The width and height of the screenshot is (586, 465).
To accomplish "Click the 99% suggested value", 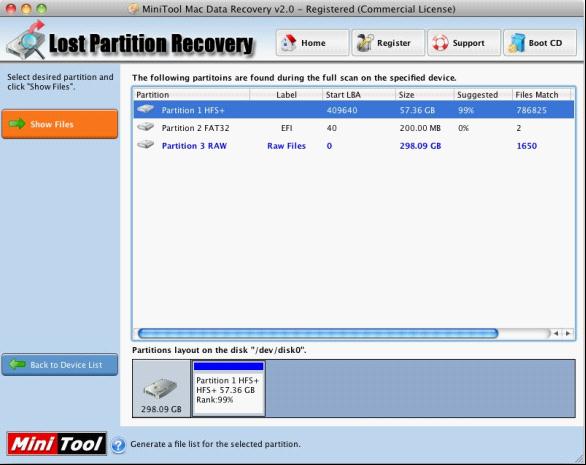I will pyautogui.click(x=466, y=110).
